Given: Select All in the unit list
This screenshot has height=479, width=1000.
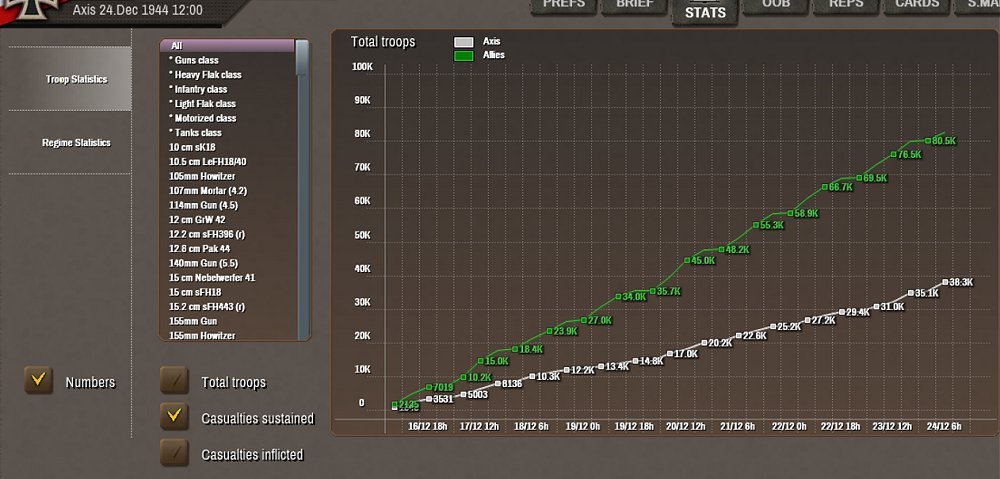Looking at the screenshot, I should tap(227, 46).
